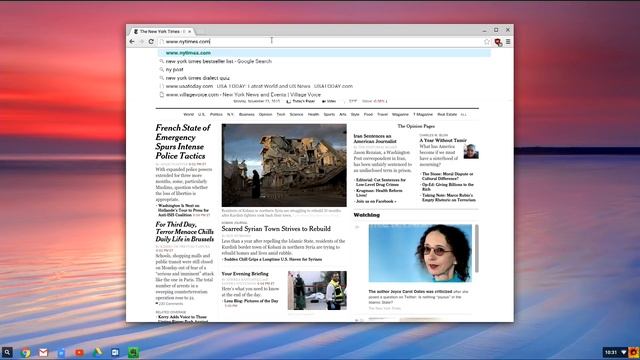Screen dimensions: 640x360
Task: Close The New York Times tab
Action: (189, 31)
